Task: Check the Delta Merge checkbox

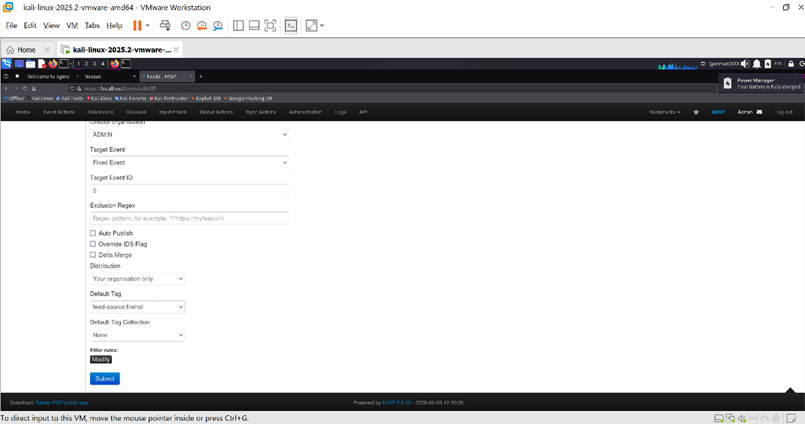Action: [x=93, y=255]
